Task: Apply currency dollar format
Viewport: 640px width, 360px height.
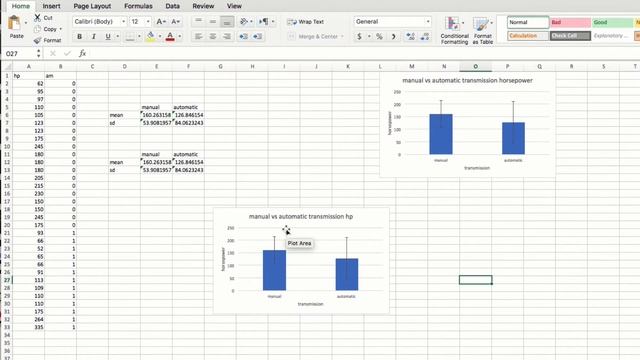Action: (x=359, y=36)
